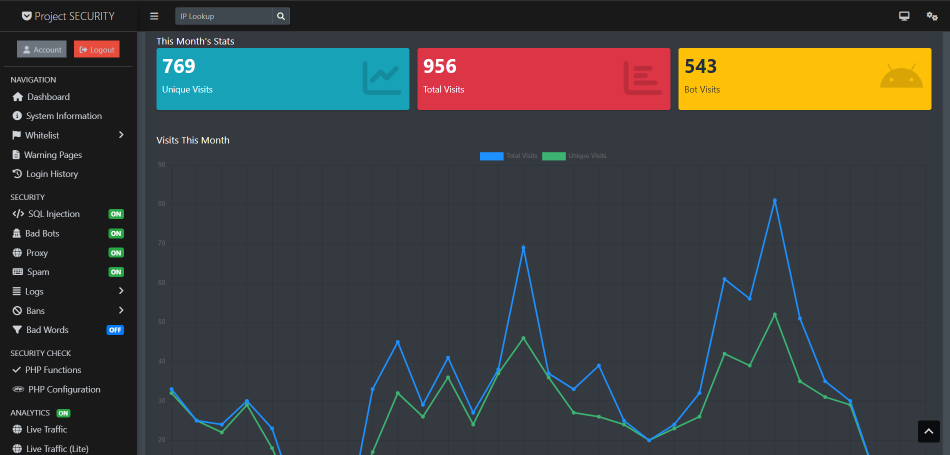Toggle the Bad Words OFF badge
950x455 pixels.
(x=115, y=330)
